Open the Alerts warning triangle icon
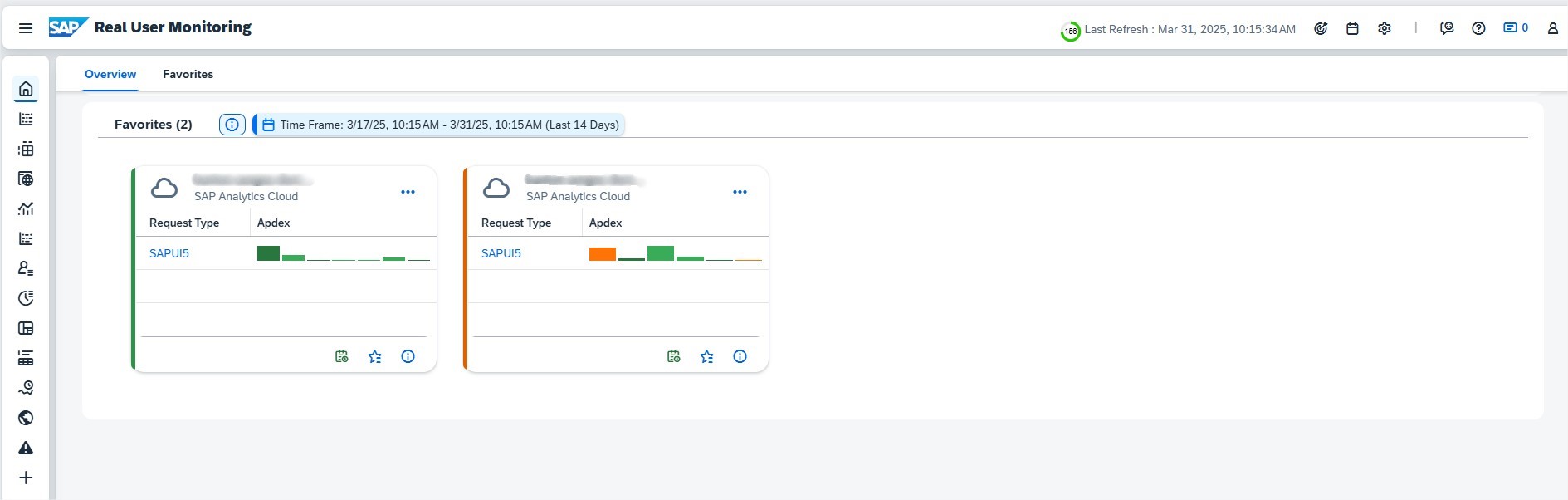Image resolution: width=1568 pixels, height=500 pixels. (x=26, y=448)
